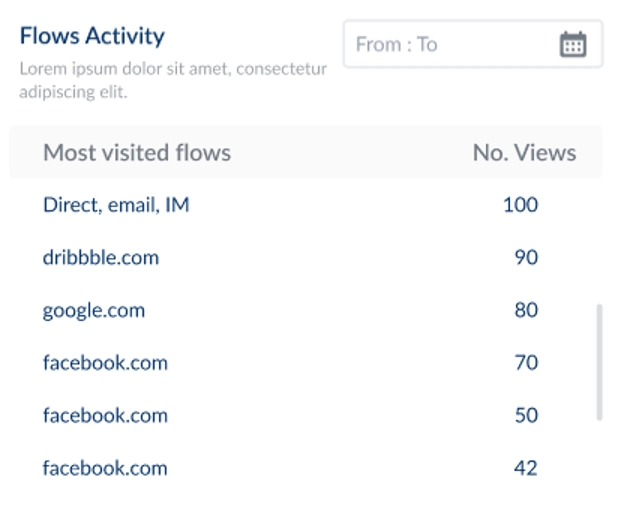
Task: Click the 70 views count
Action: coord(526,363)
